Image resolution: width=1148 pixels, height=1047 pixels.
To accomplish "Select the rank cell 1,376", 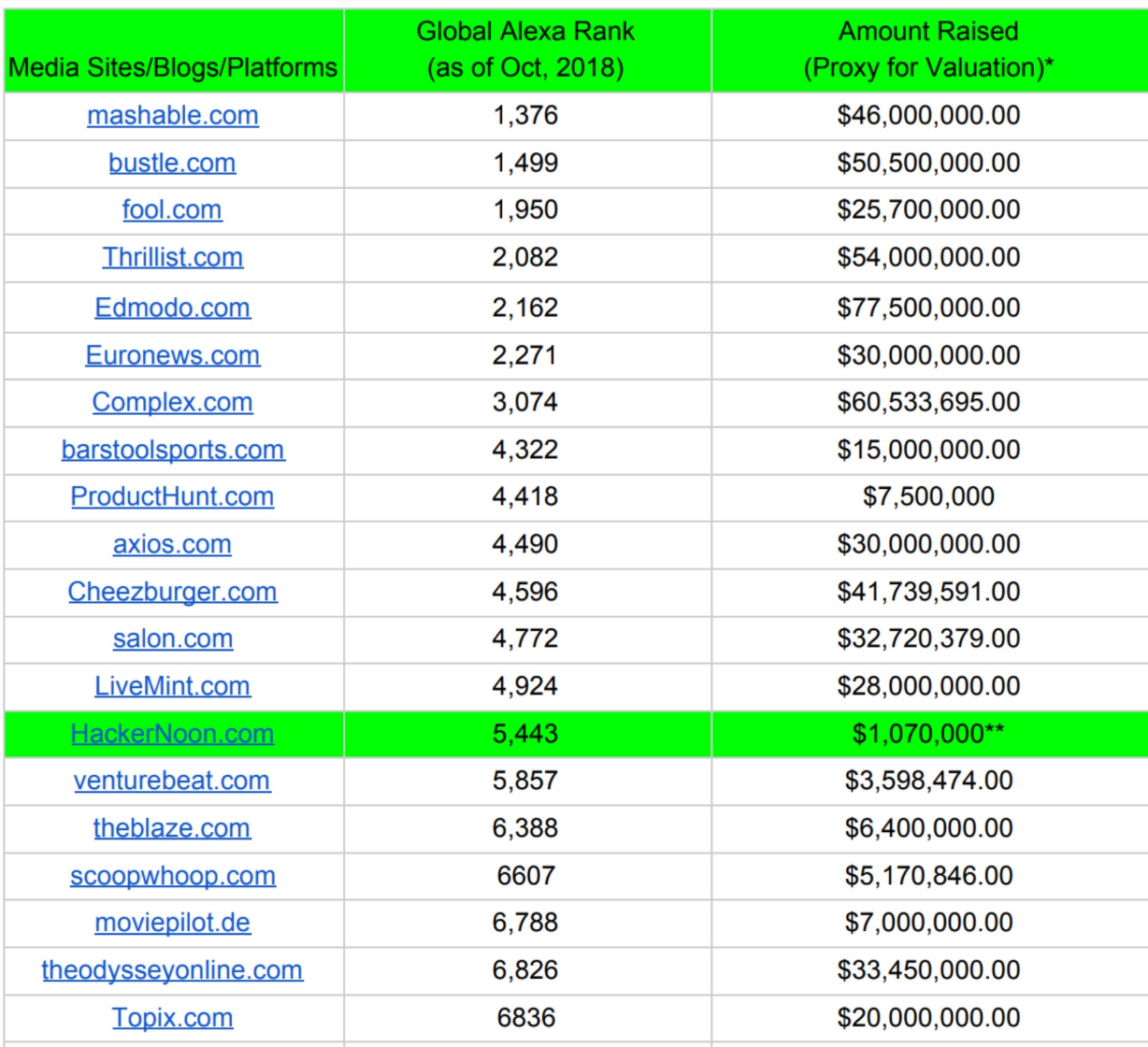I will point(527,116).
